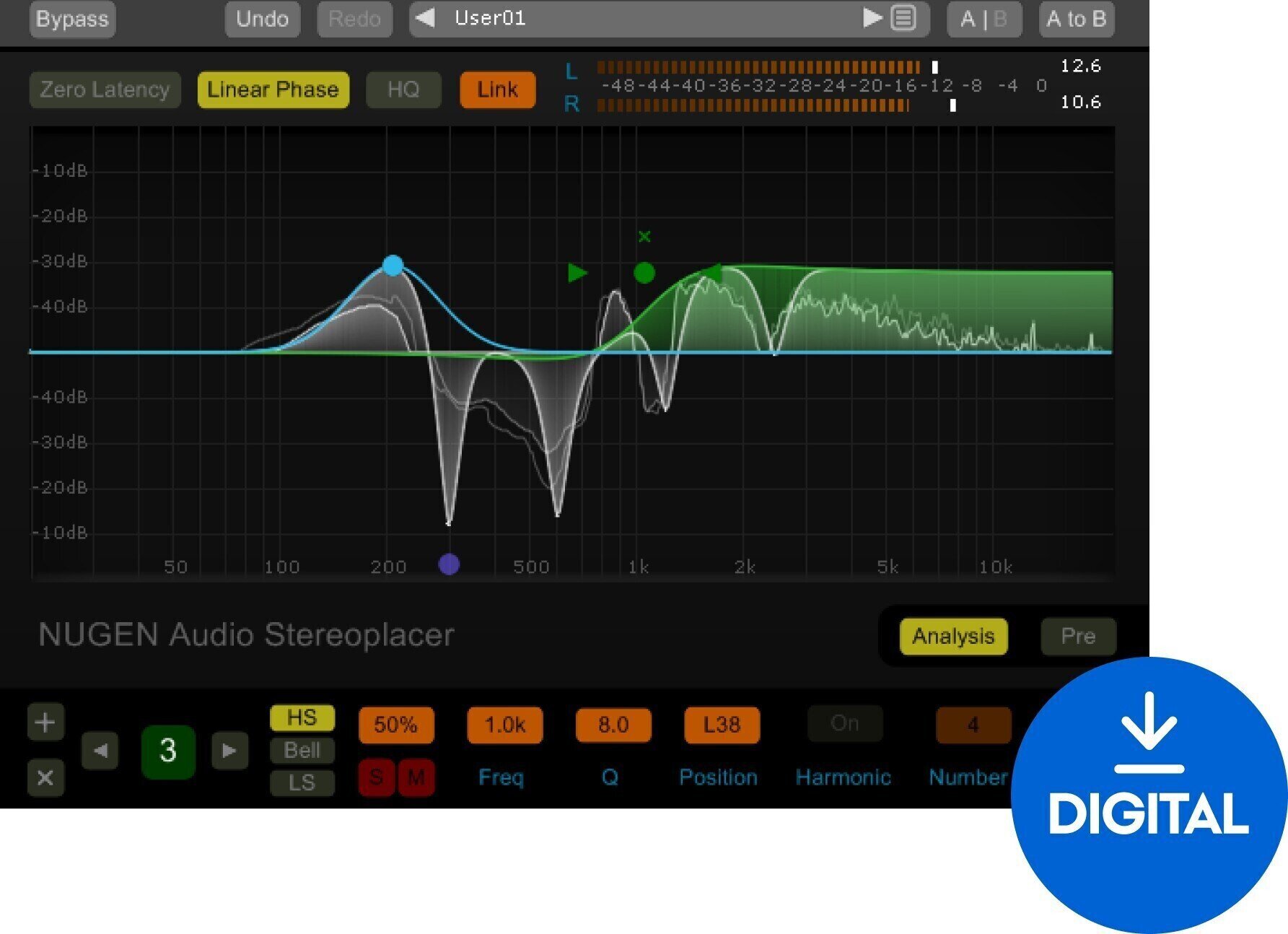Bypass the plugin
The width and height of the screenshot is (1288, 934).
(71, 19)
